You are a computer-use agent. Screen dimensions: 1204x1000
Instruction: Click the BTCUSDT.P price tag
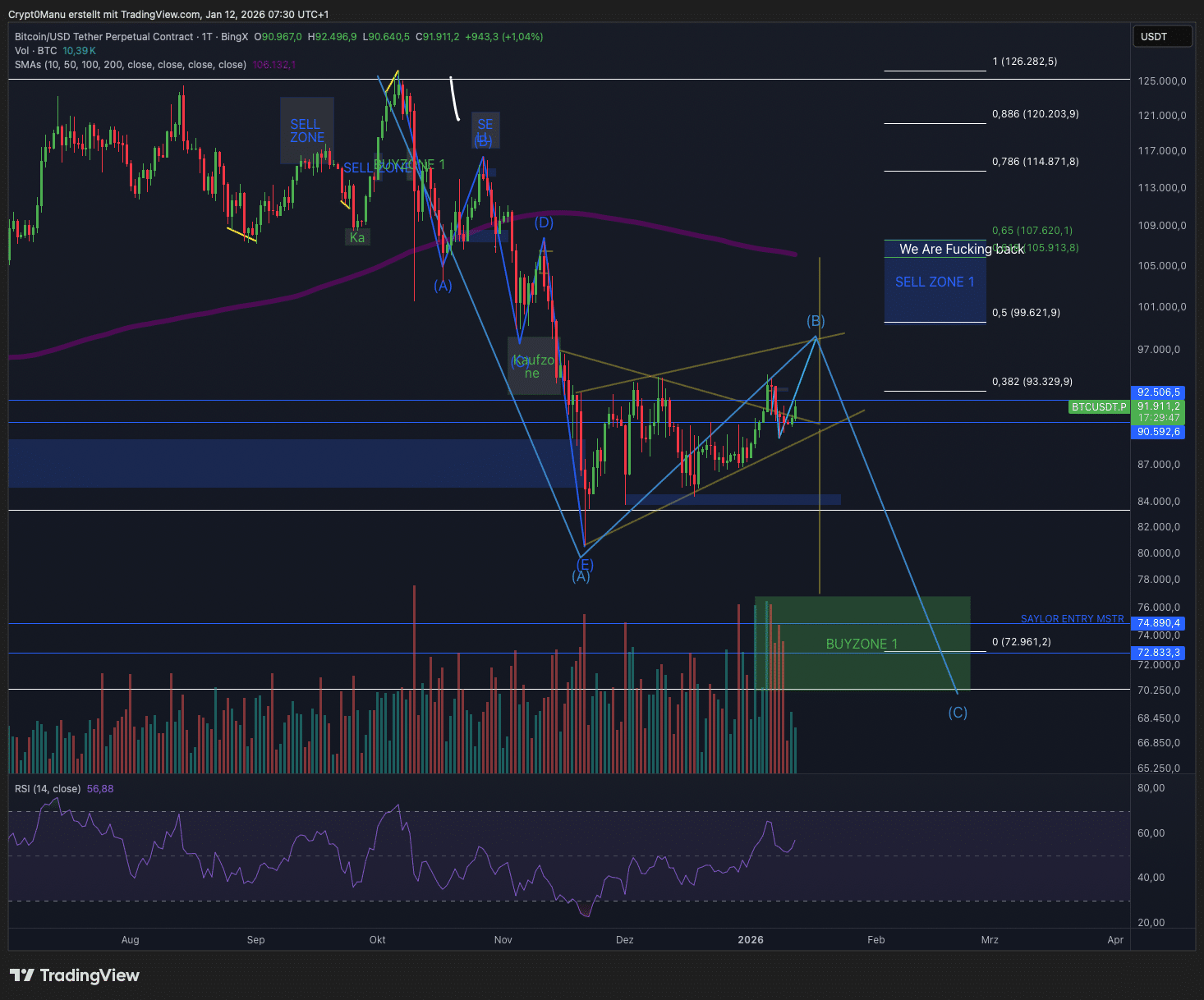(x=1099, y=407)
